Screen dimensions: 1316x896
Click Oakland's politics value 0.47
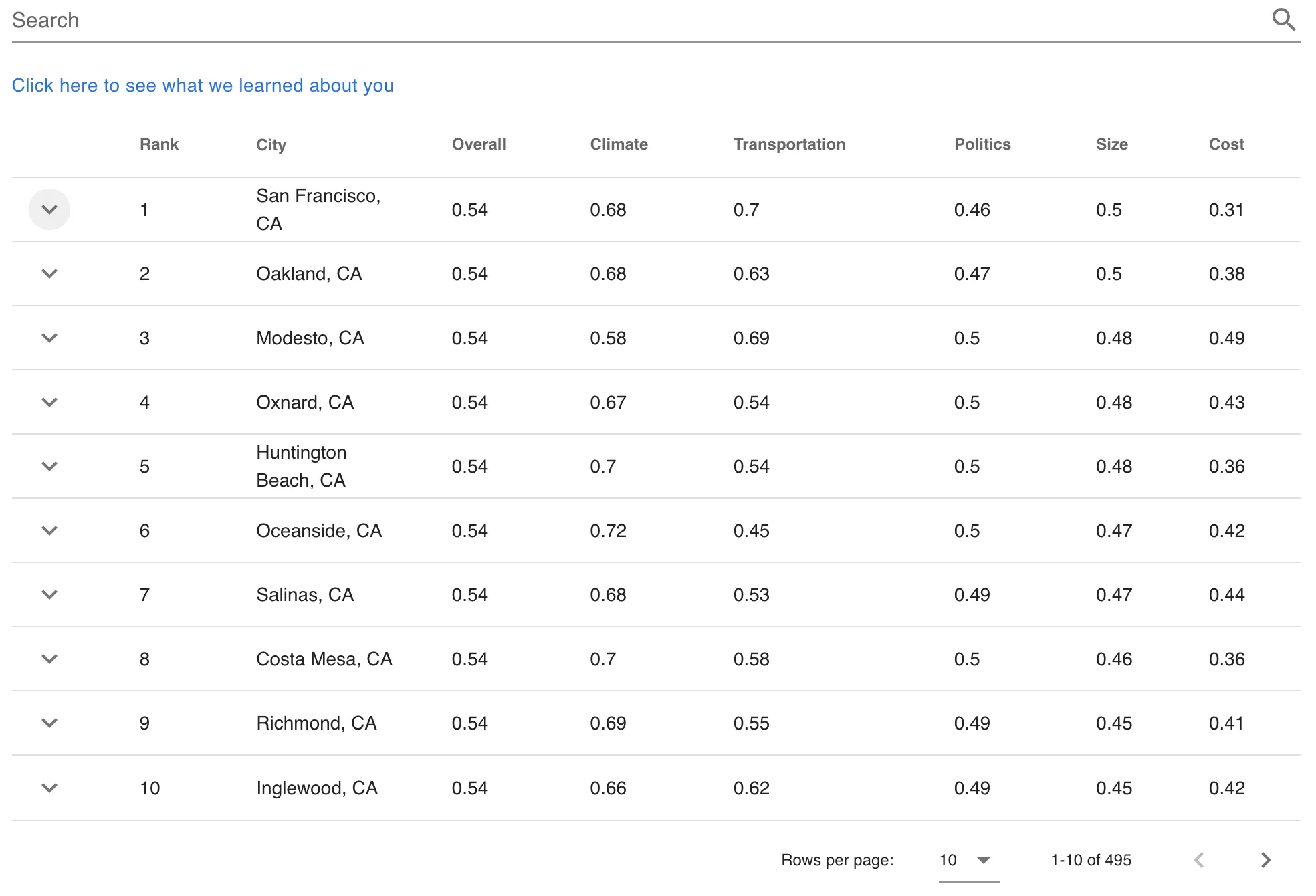click(972, 273)
